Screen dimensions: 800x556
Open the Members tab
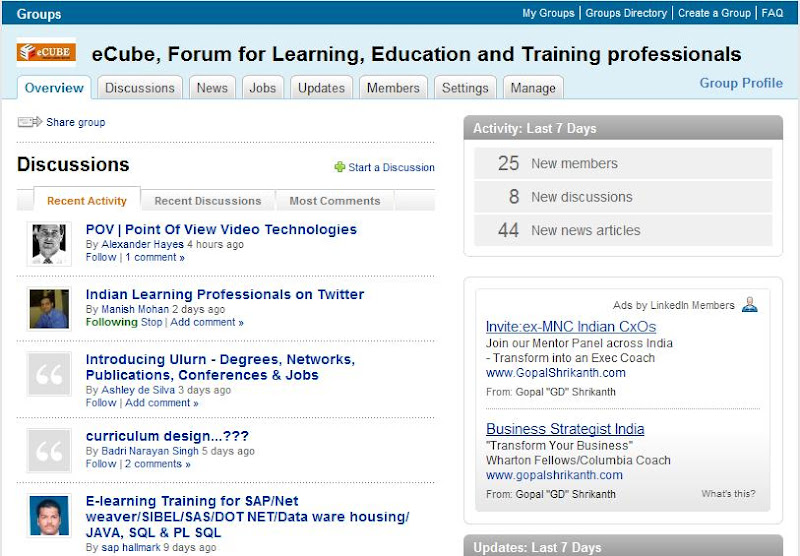393,88
